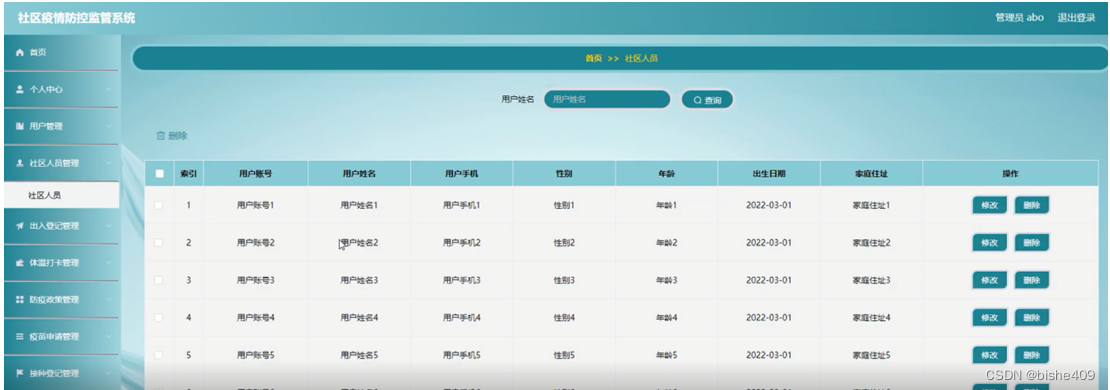
Task: Click 删除 button for 用户账号2 row
Action: pos(1031,243)
